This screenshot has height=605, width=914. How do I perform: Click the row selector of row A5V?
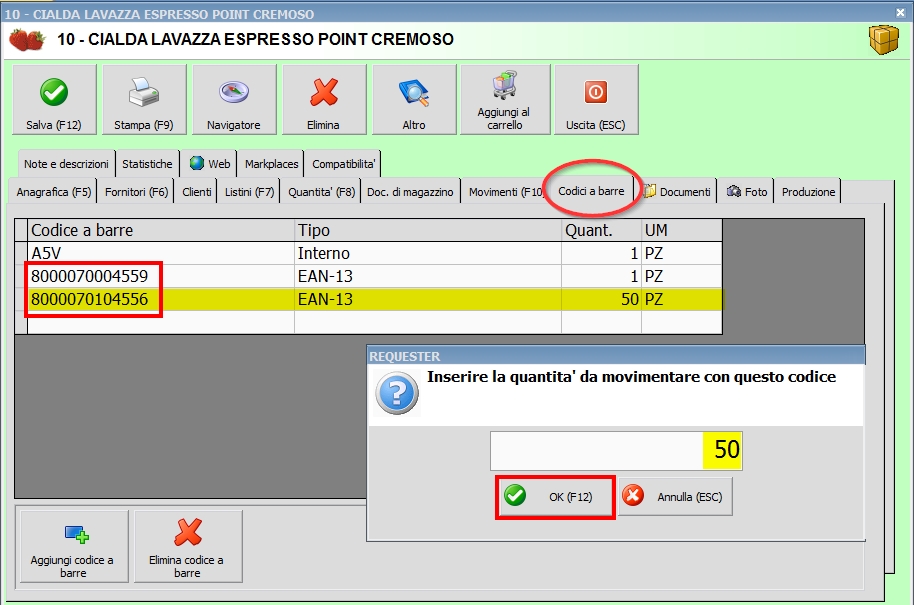21,253
